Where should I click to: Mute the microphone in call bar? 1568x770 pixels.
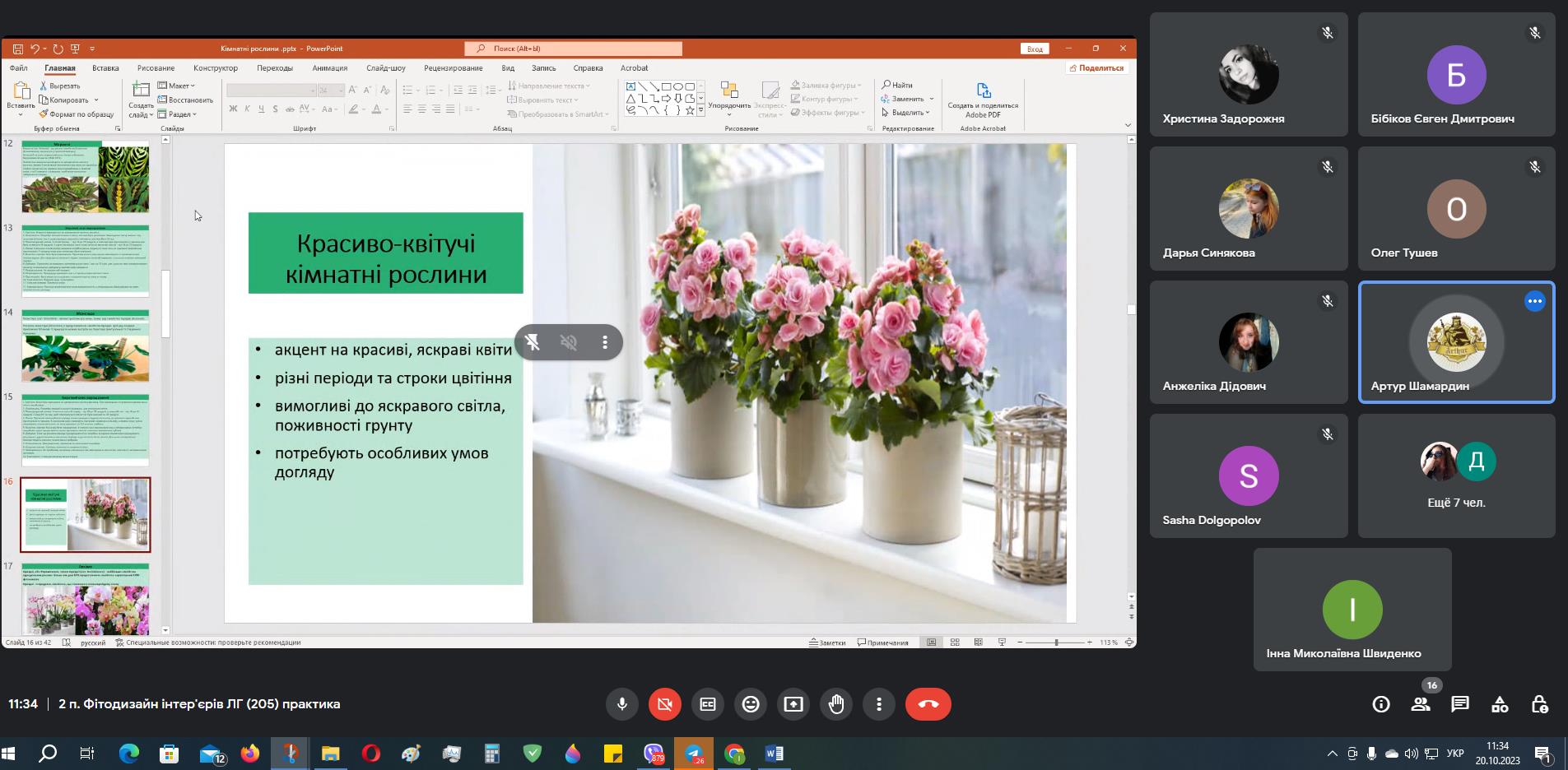(x=622, y=704)
